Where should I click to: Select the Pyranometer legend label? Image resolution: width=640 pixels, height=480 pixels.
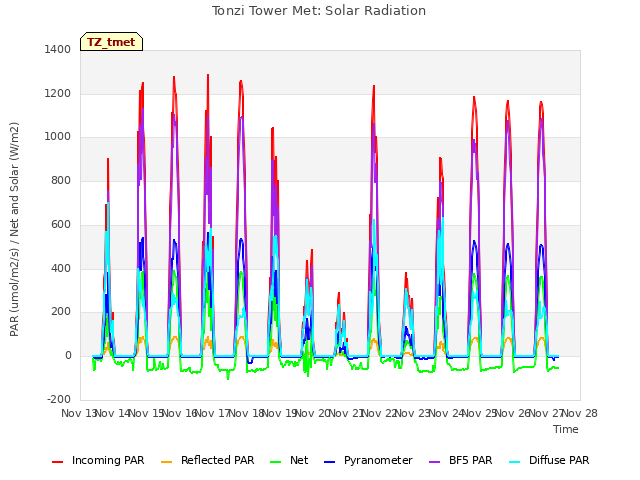[x=378, y=460]
